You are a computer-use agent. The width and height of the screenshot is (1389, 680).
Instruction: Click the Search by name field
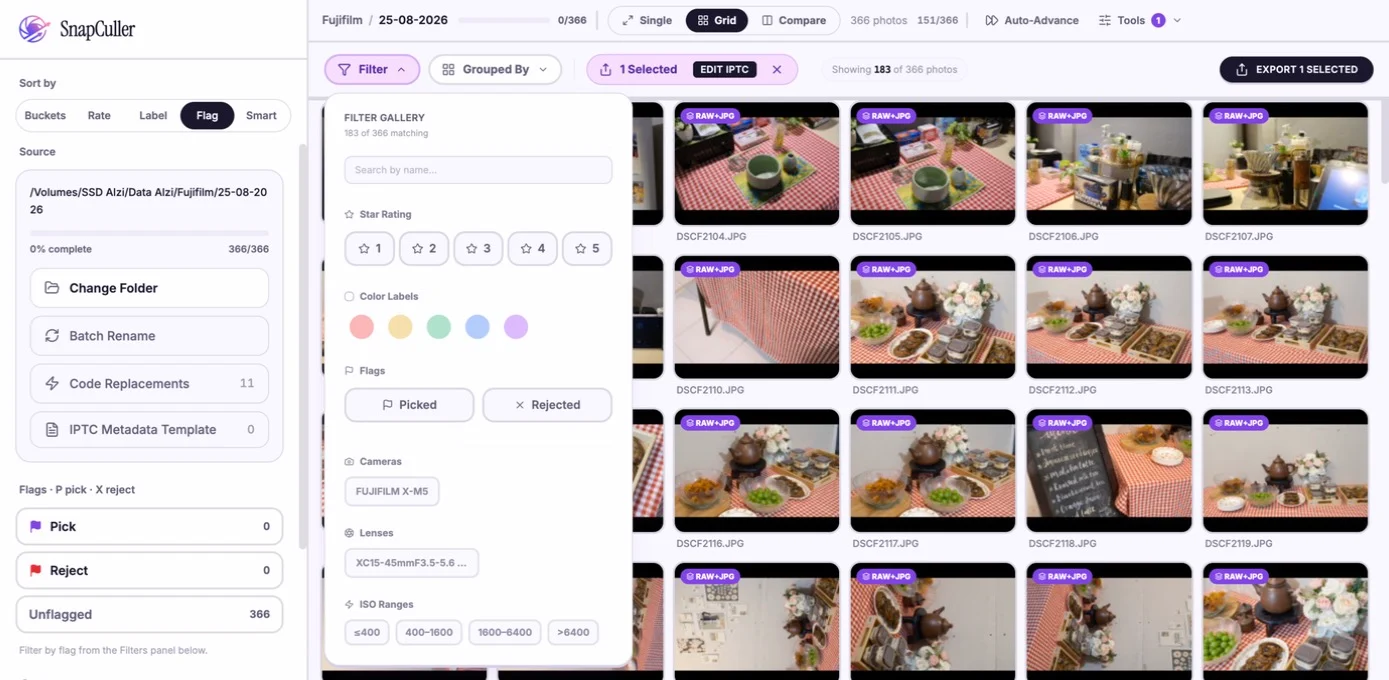coord(478,170)
